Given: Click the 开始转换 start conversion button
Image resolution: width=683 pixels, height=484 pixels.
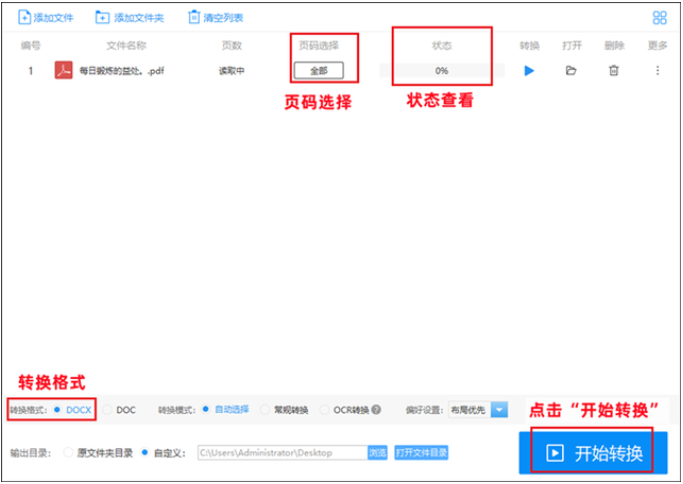Looking at the screenshot, I should click(593, 453).
